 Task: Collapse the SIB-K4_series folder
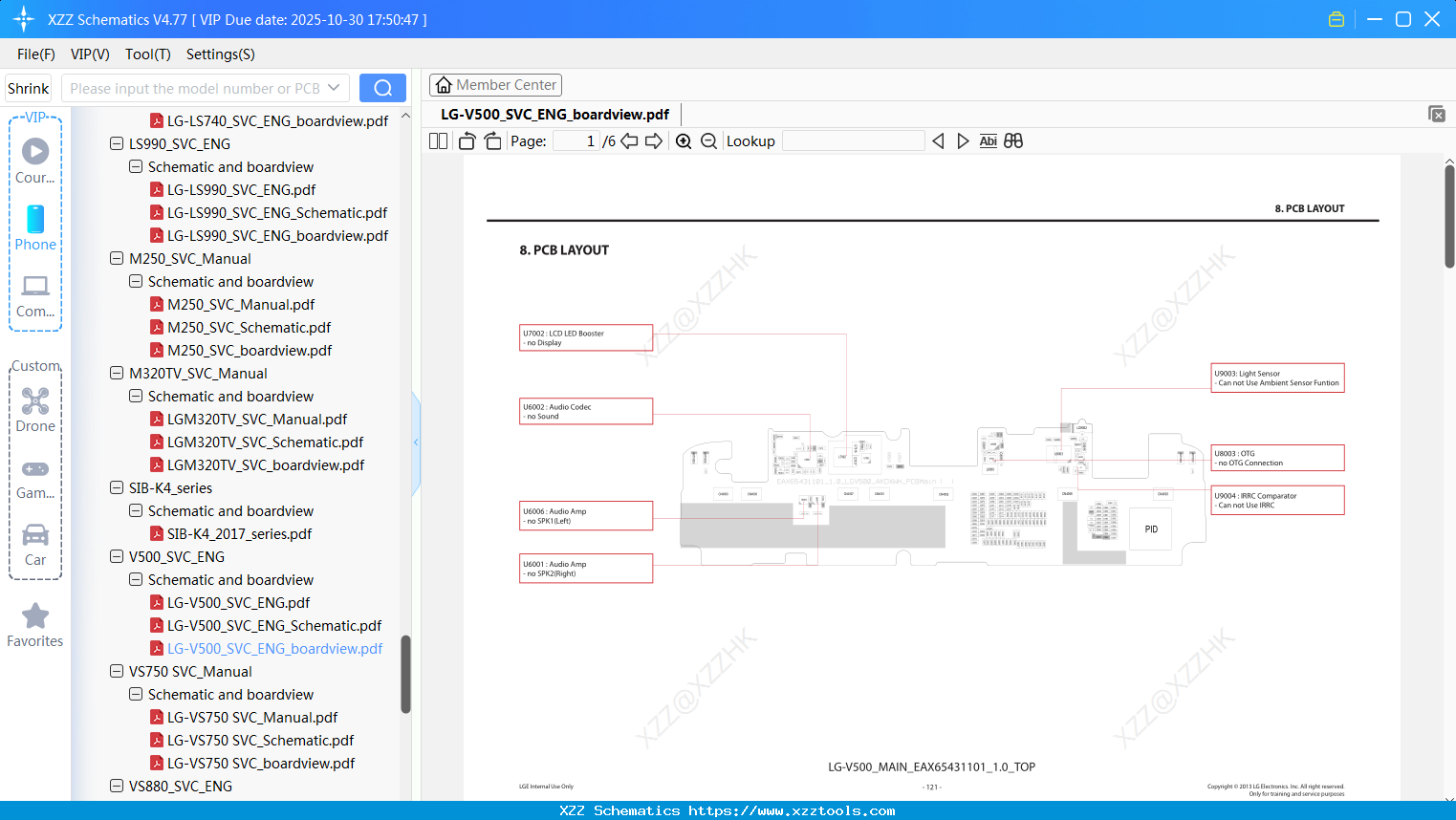(x=117, y=488)
